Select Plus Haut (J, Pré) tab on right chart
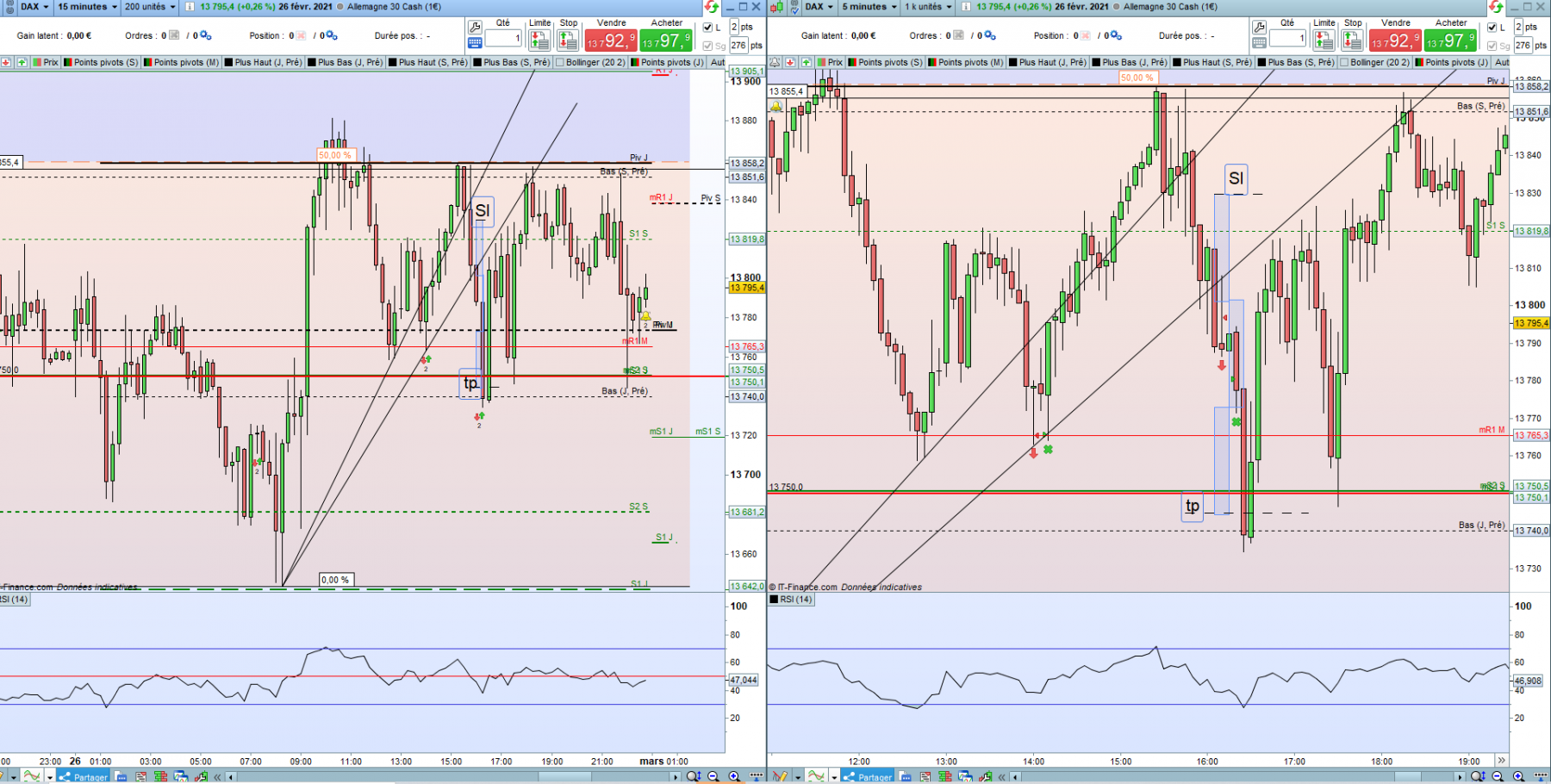Viewport: 1551px width, 784px height. coord(1047,62)
